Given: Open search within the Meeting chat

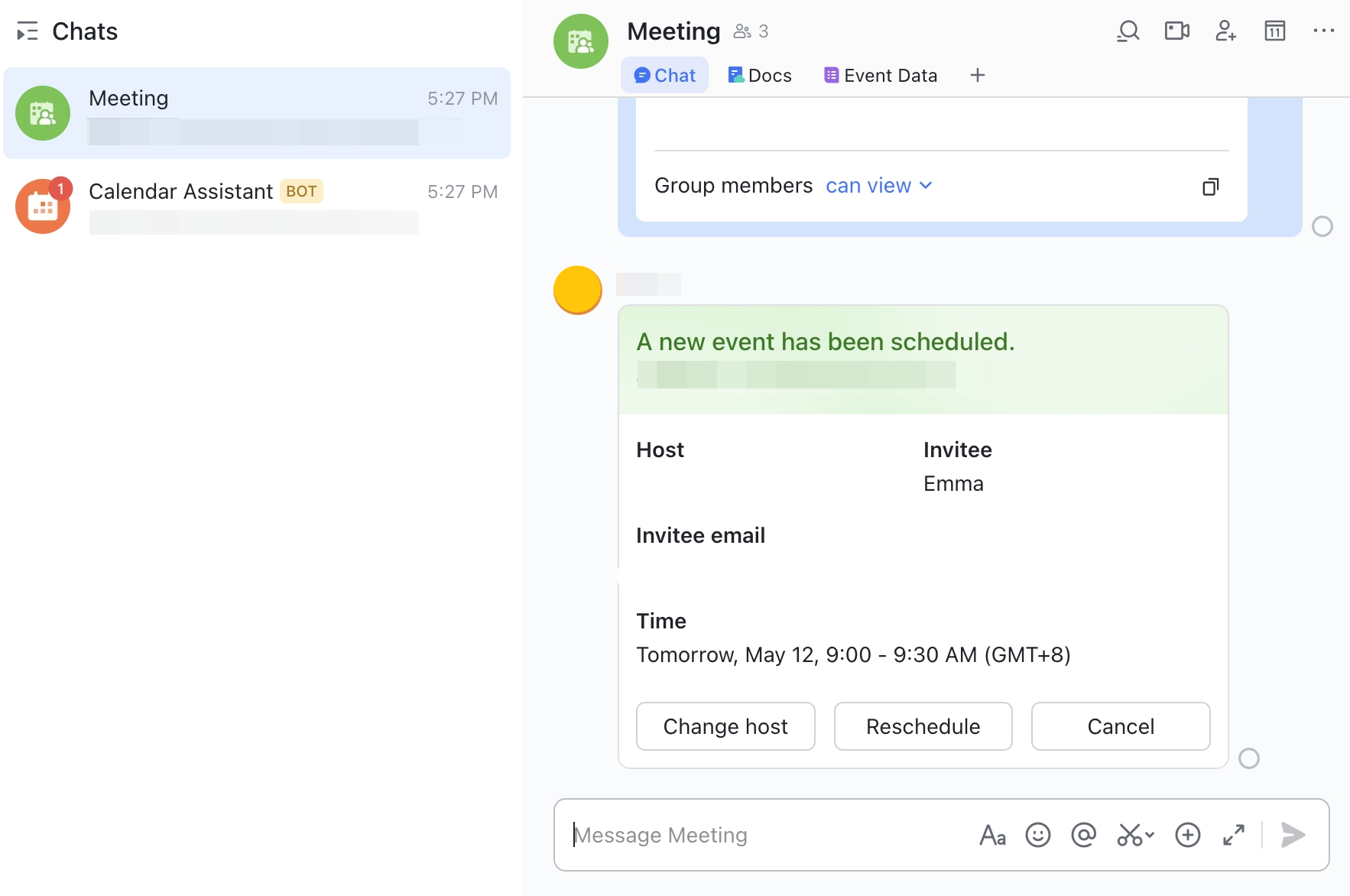Looking at the screenshot, I should coord(1128,31).
